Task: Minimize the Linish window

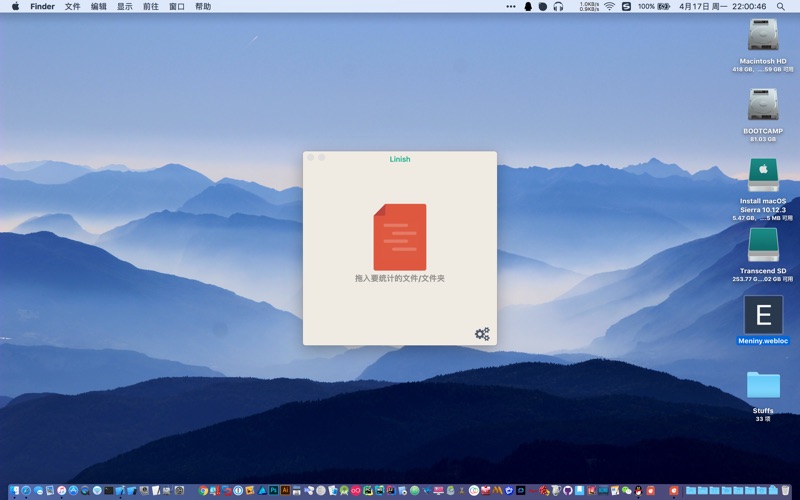Action: (321, 158)
